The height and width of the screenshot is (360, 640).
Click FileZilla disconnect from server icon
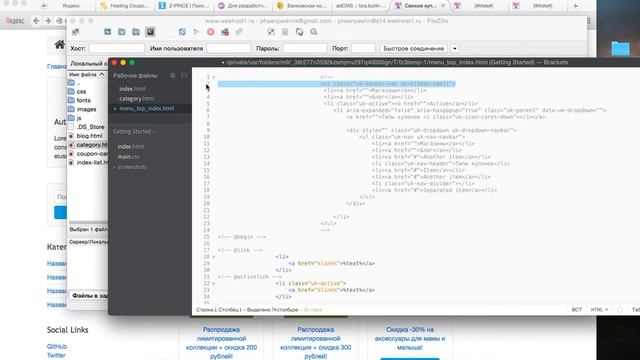[x=225, y=32]
